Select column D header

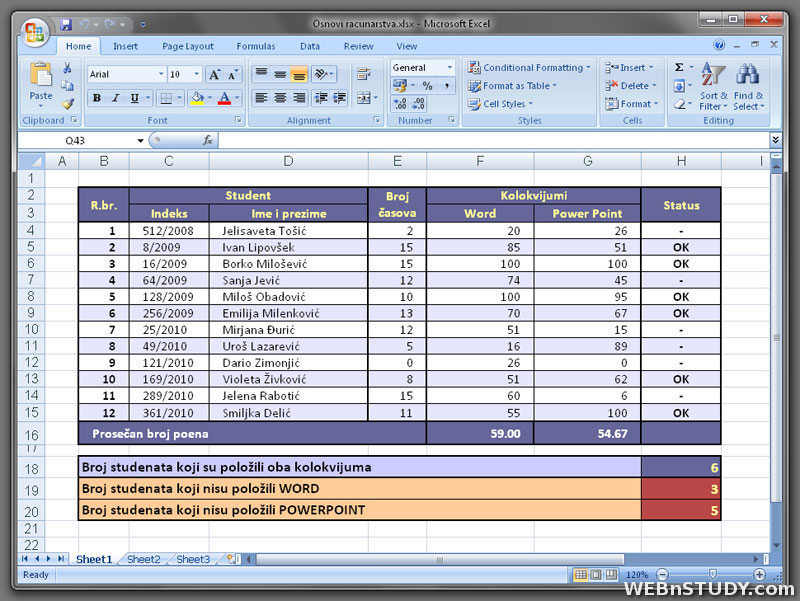288,162
